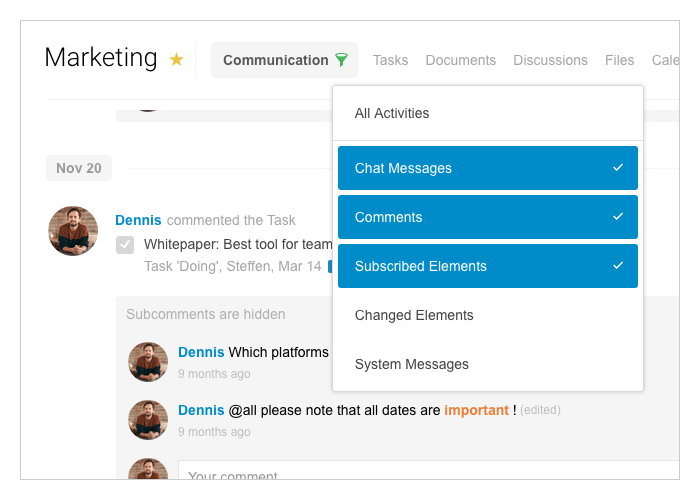Click avatar beside 'Which platforms' subcomment

coord(148,362)
